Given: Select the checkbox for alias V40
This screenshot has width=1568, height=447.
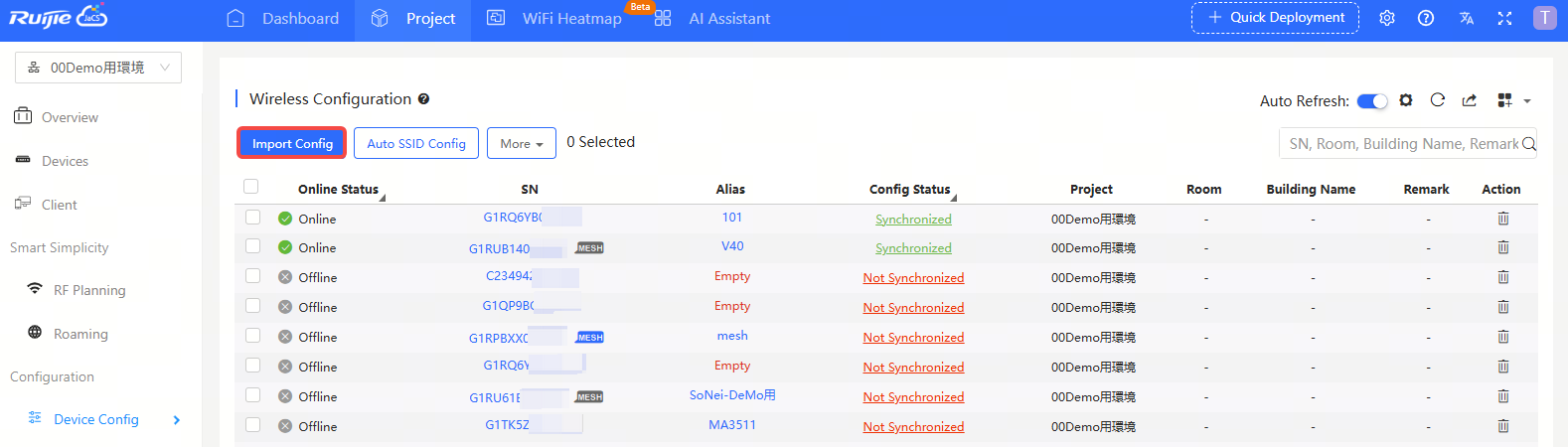Looking at the screenshot, I should (253, 246).
